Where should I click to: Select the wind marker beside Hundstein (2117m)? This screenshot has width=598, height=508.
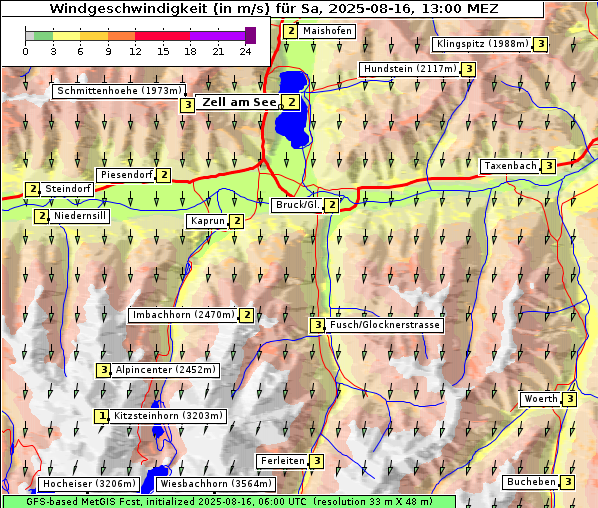point(469,69)
